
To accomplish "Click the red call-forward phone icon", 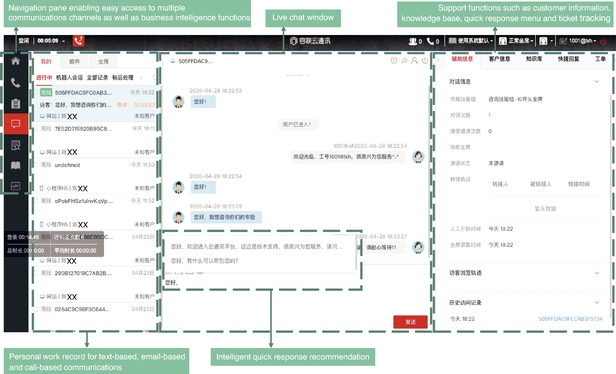I will (79, 41).
